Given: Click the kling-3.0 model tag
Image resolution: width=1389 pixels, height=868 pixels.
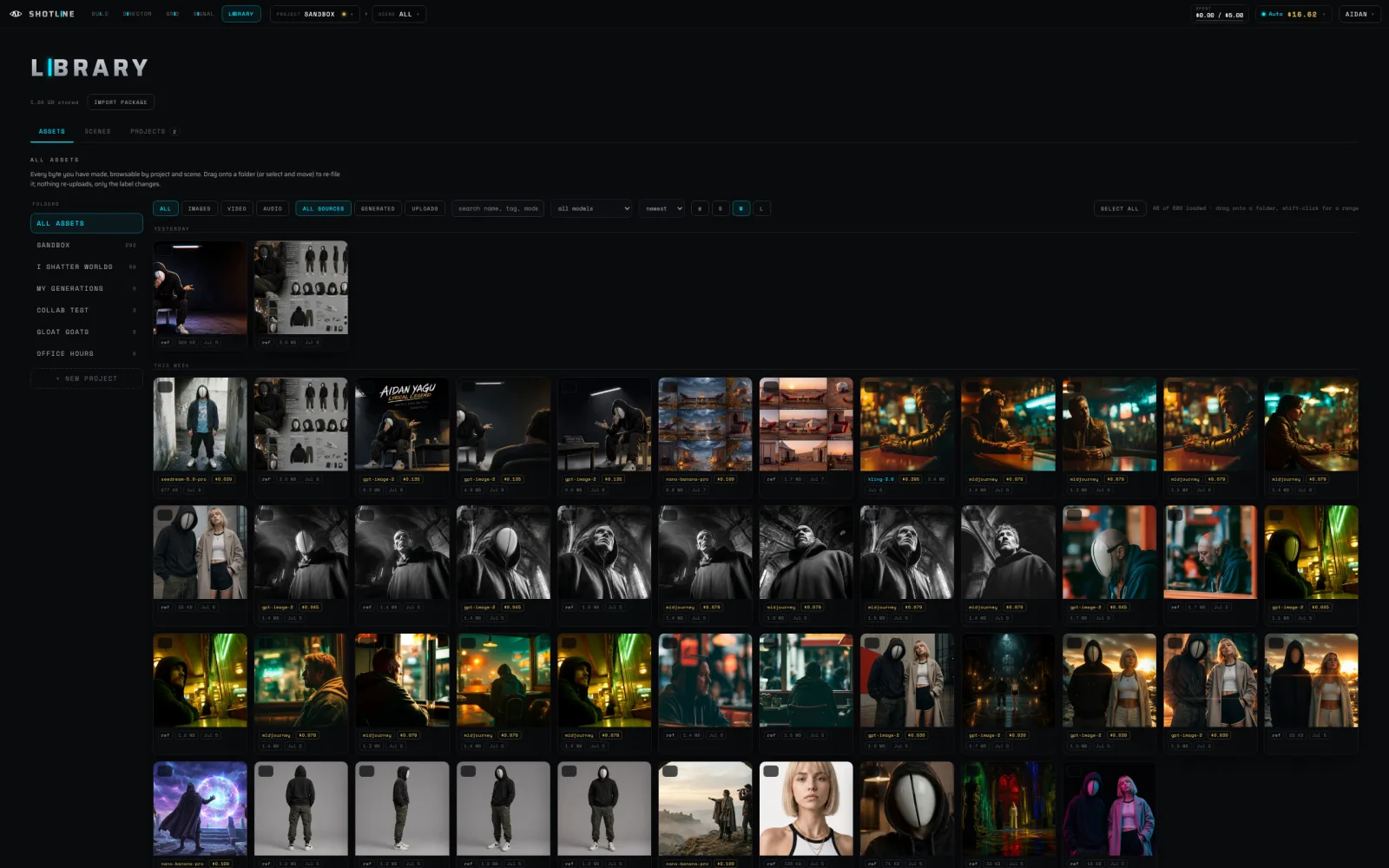Looking at the screenshot, I should 880,479.
